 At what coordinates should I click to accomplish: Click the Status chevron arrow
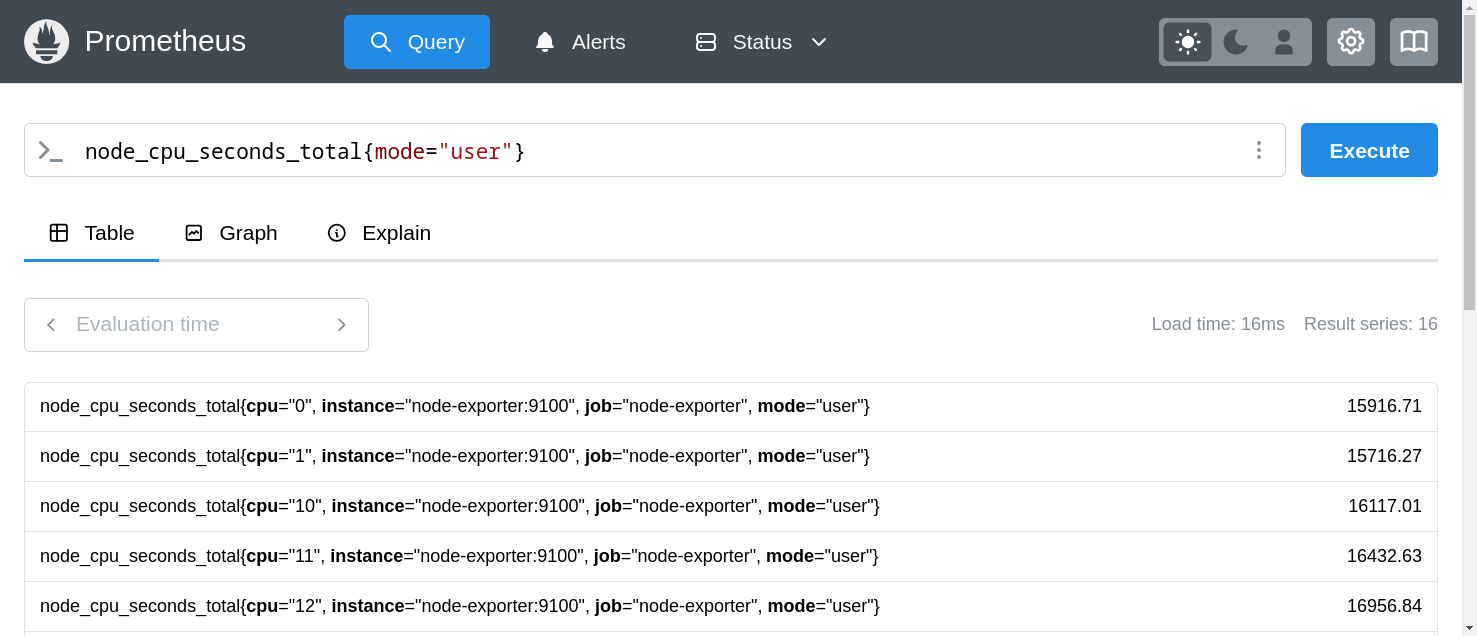[819, 42]
